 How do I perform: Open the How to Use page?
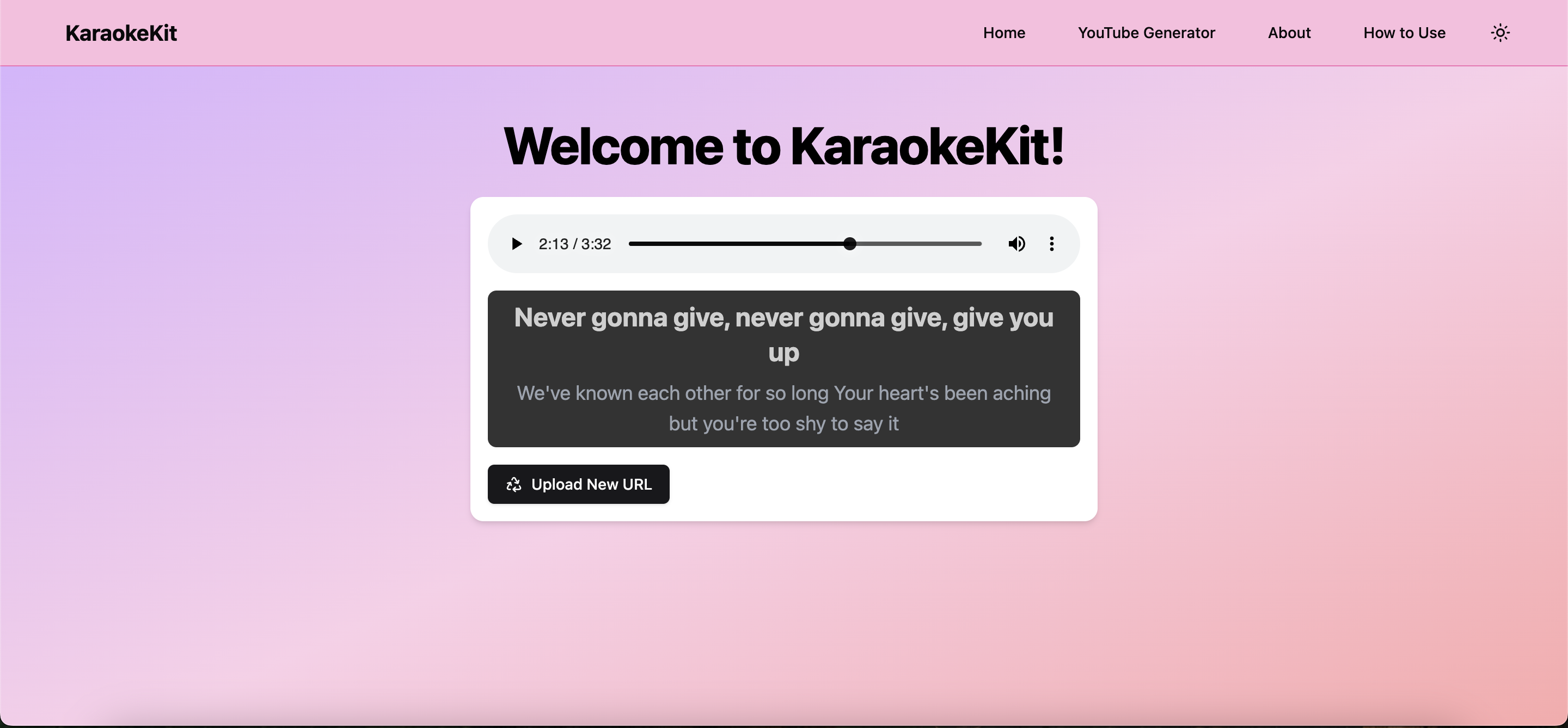click(1404, 33)
